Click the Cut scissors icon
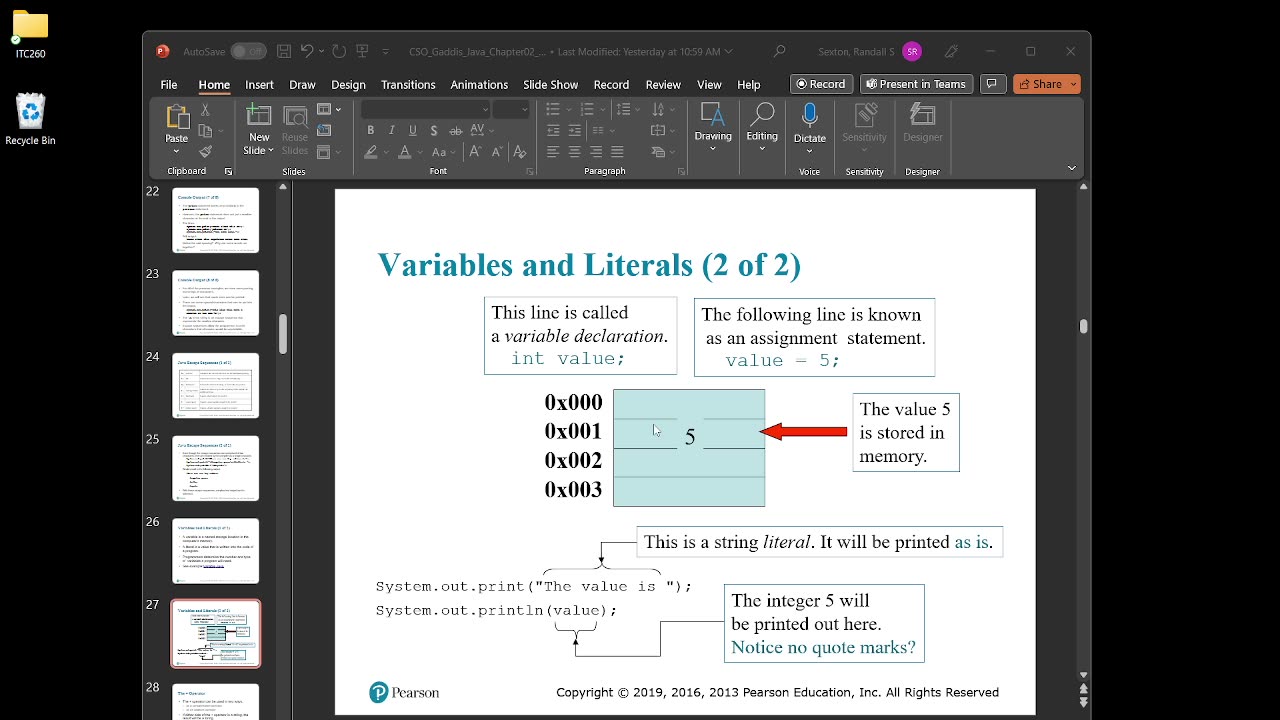Screen dimensions: 1280x720 pos(205,109)
